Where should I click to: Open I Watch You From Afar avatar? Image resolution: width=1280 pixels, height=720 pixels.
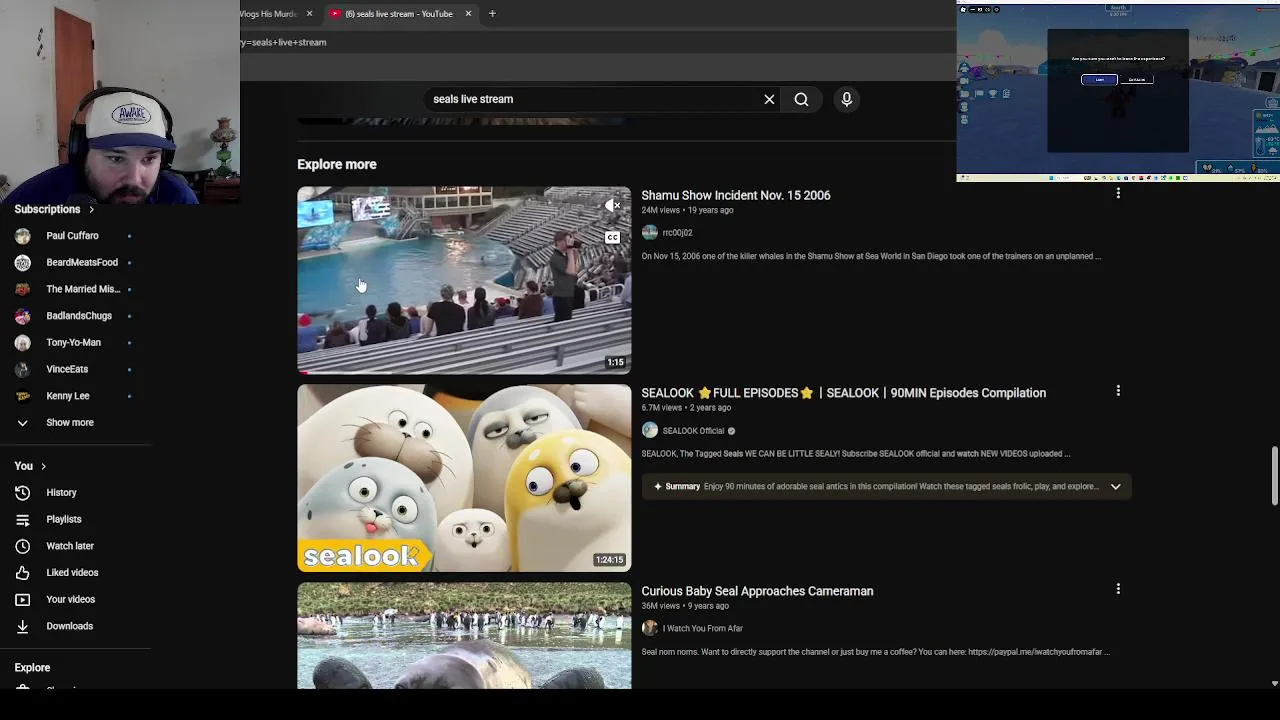pos(650,628)
